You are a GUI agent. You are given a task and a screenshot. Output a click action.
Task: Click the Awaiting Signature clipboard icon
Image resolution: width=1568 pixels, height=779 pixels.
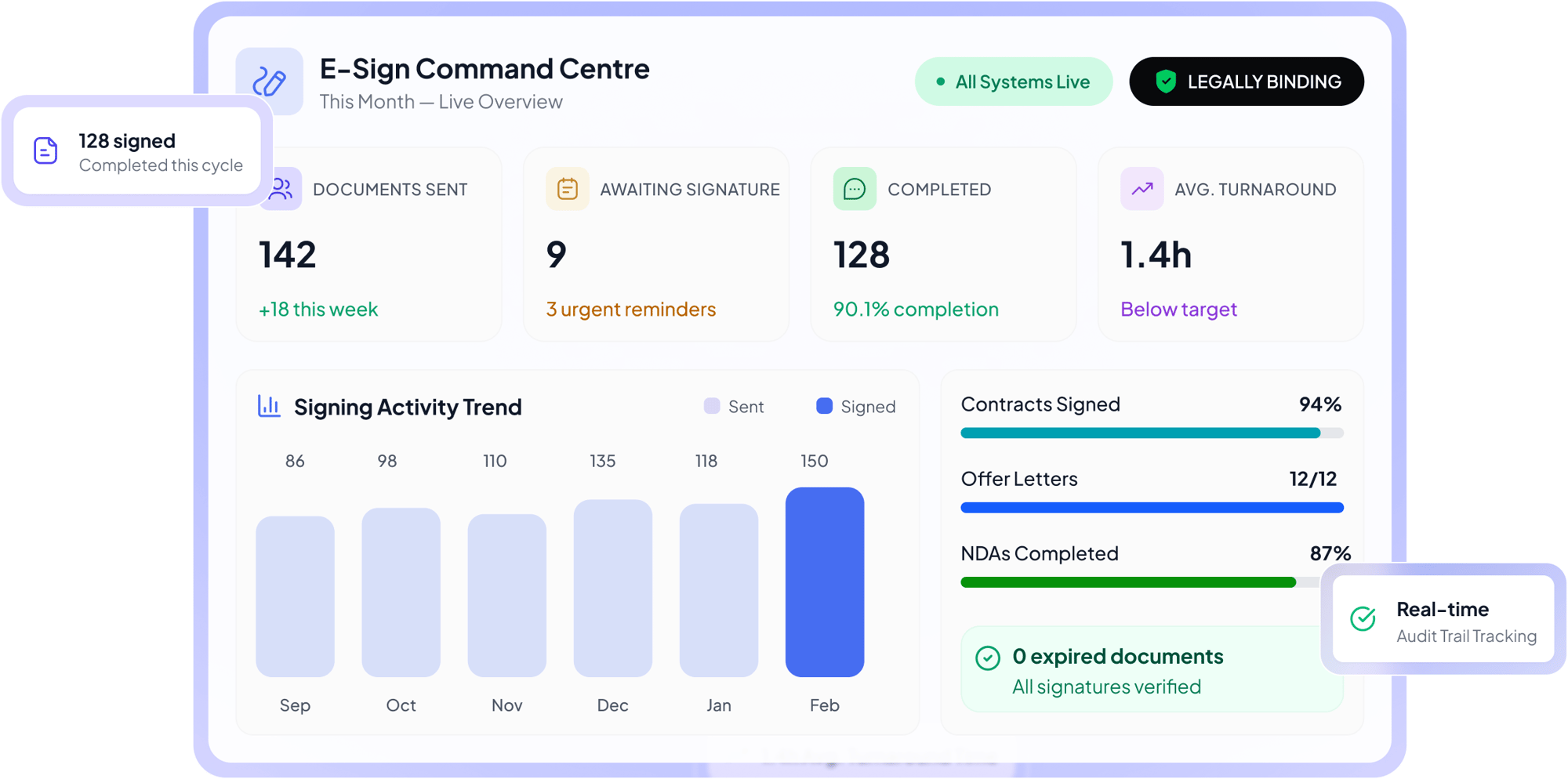point(567,189)
